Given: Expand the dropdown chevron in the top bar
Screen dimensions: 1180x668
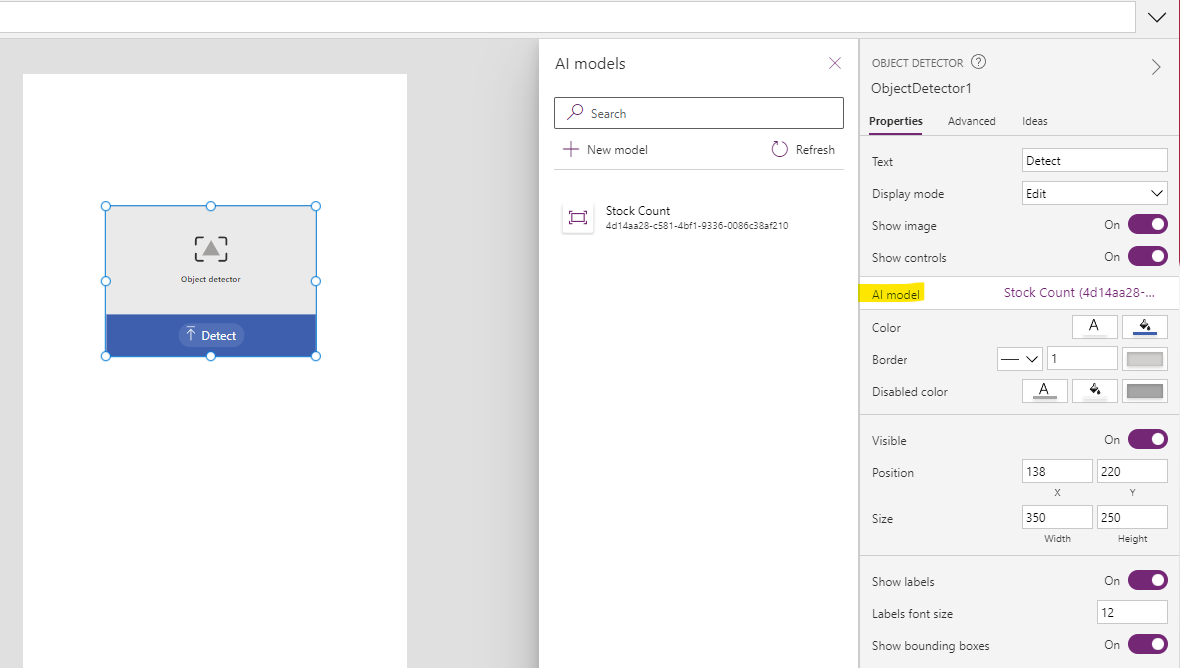Looking at the screenshot, I should (x=1157, y=16).
